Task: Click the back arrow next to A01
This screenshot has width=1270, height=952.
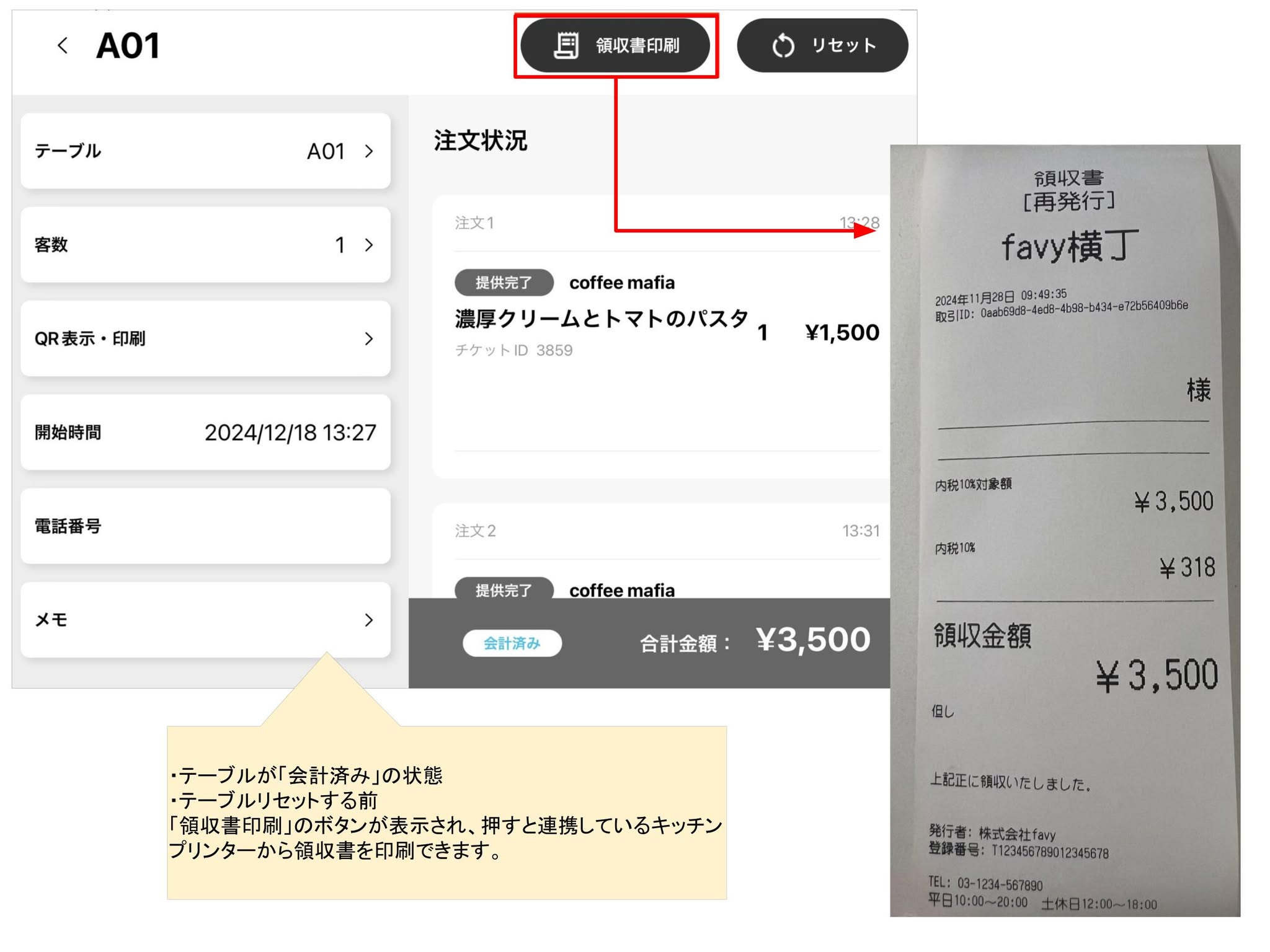Action: coord(63,45)
